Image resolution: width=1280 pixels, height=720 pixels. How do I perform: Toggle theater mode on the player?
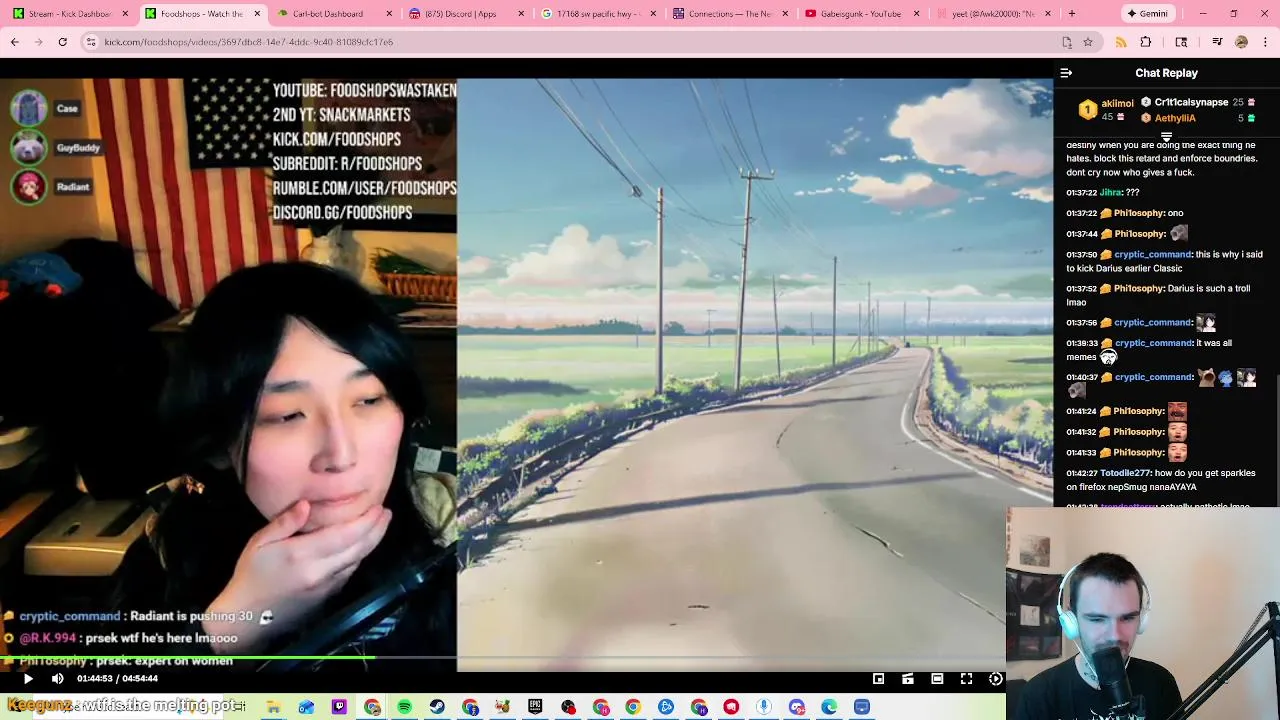(x=937, y=679)
